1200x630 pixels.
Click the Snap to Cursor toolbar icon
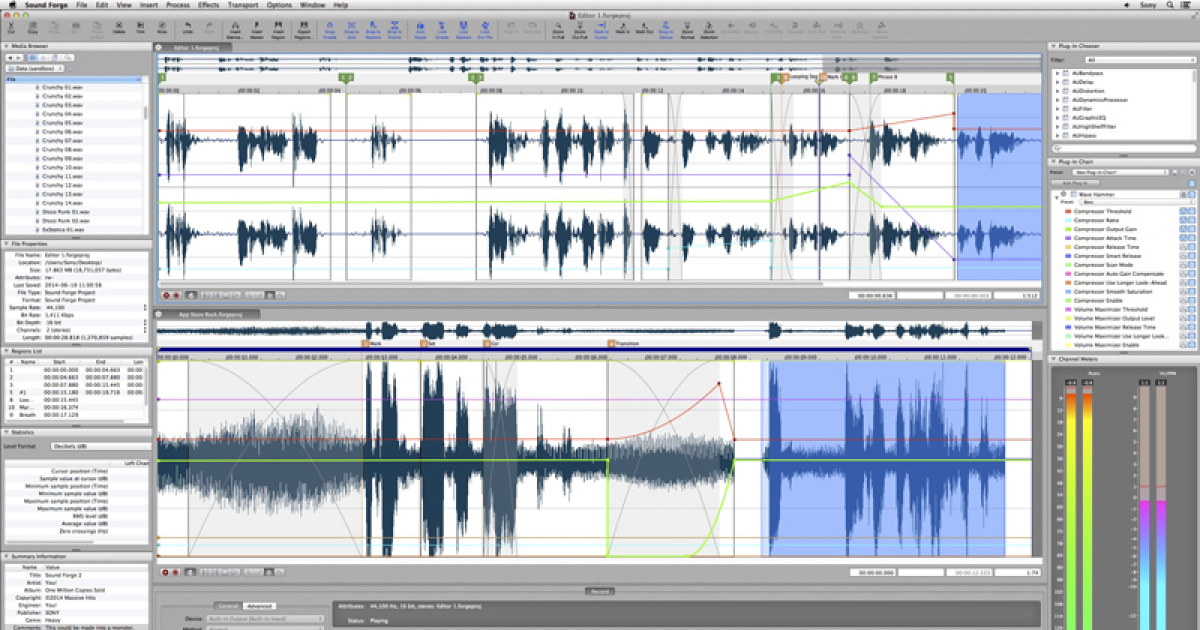[601, 29]
